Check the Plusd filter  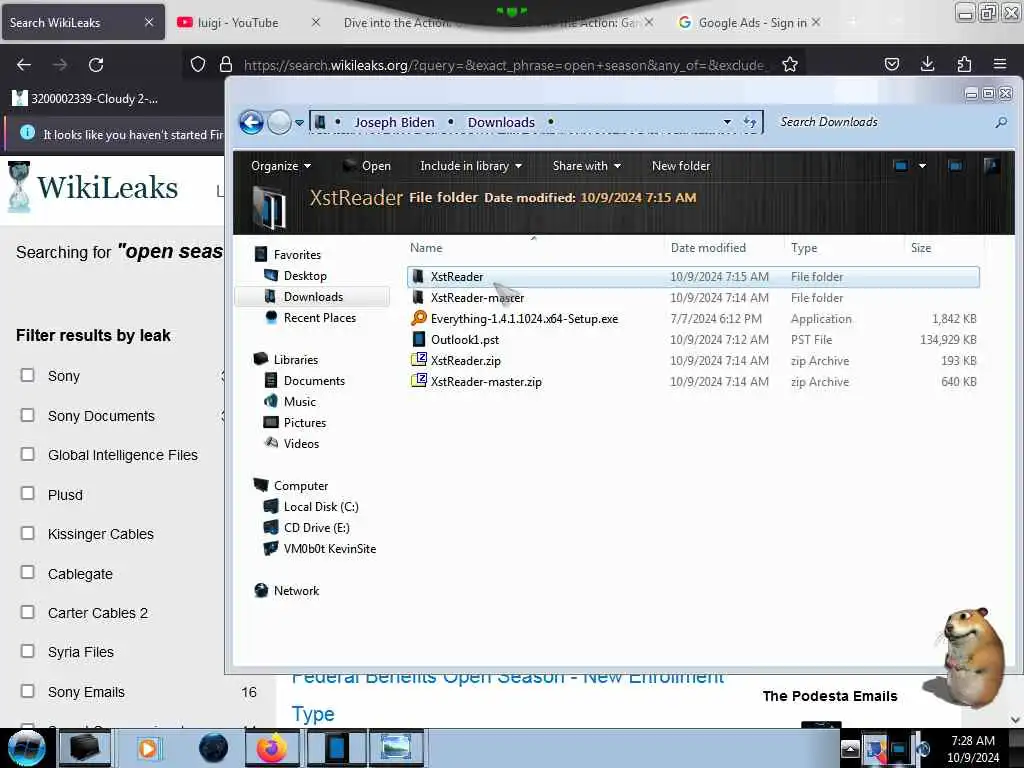[x=27, y=493]
